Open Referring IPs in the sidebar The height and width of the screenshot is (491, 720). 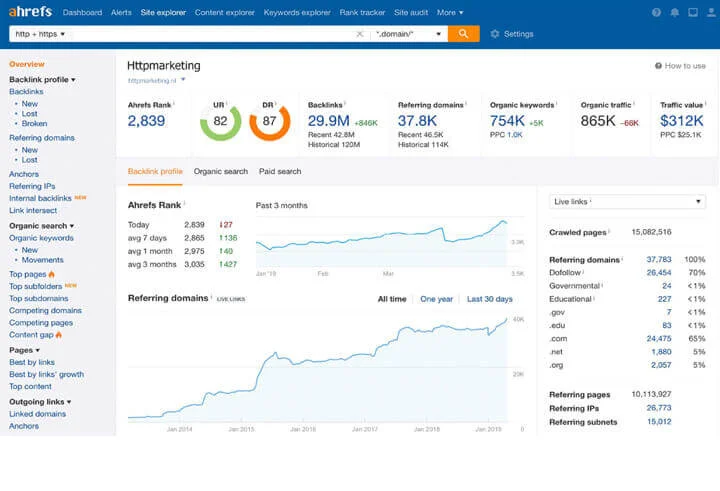tap(32, 186)
